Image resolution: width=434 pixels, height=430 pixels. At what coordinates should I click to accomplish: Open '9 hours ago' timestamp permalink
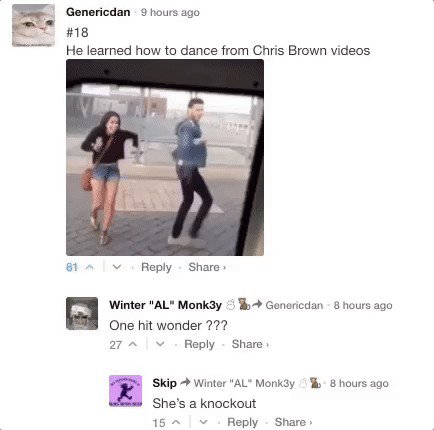coord(170,13)
